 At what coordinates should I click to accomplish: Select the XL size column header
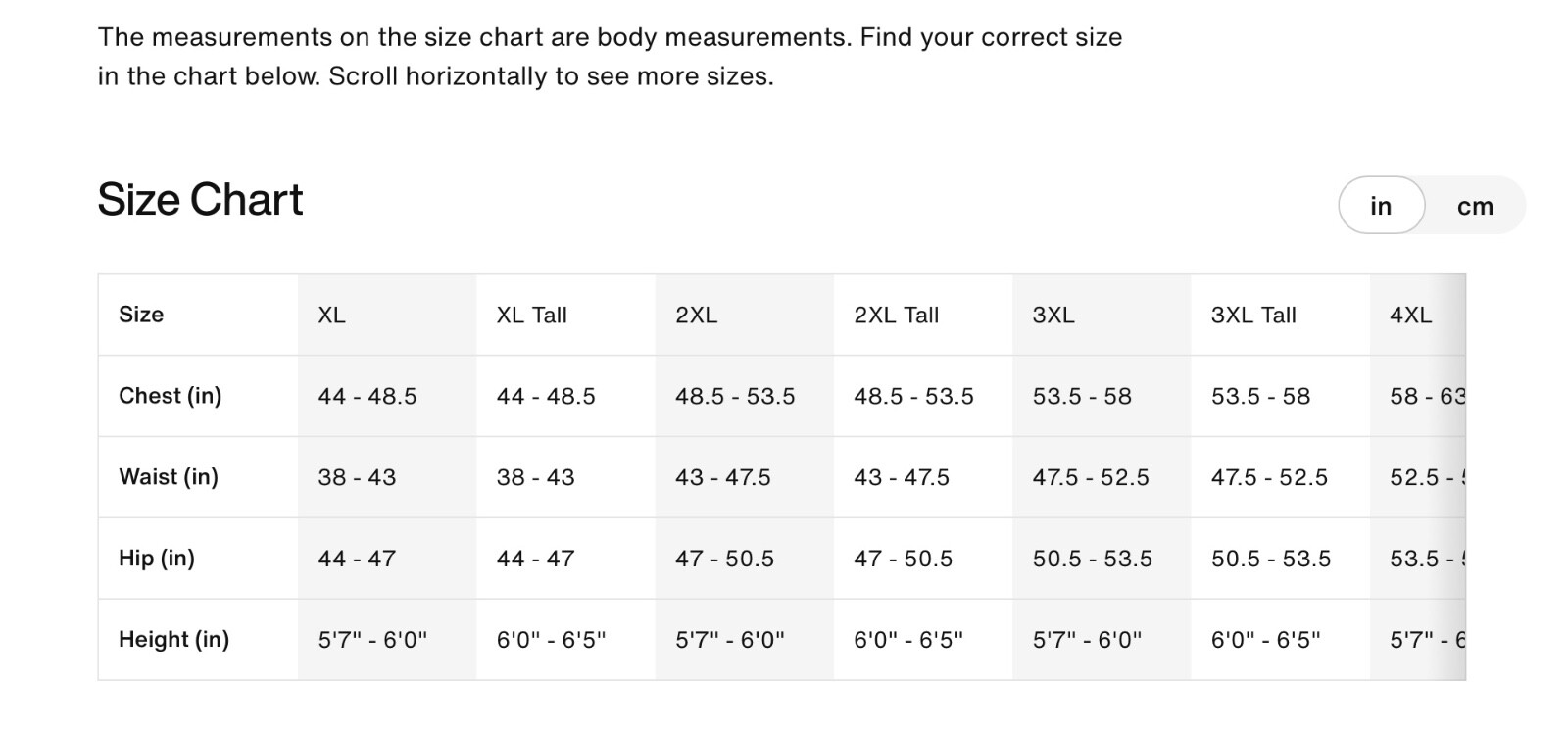click(x=331, y=316)
